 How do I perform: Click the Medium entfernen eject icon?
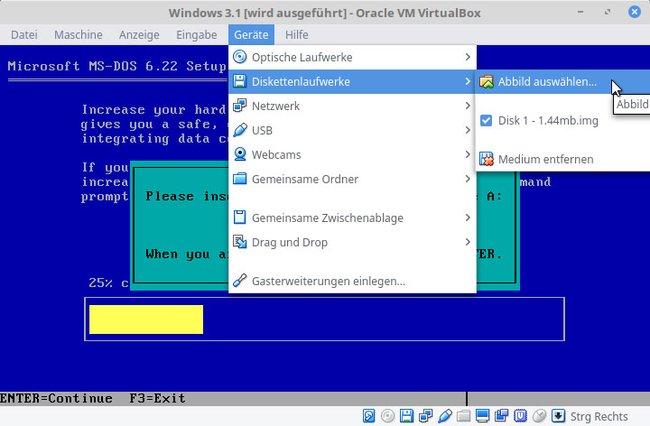pos(486,159)
